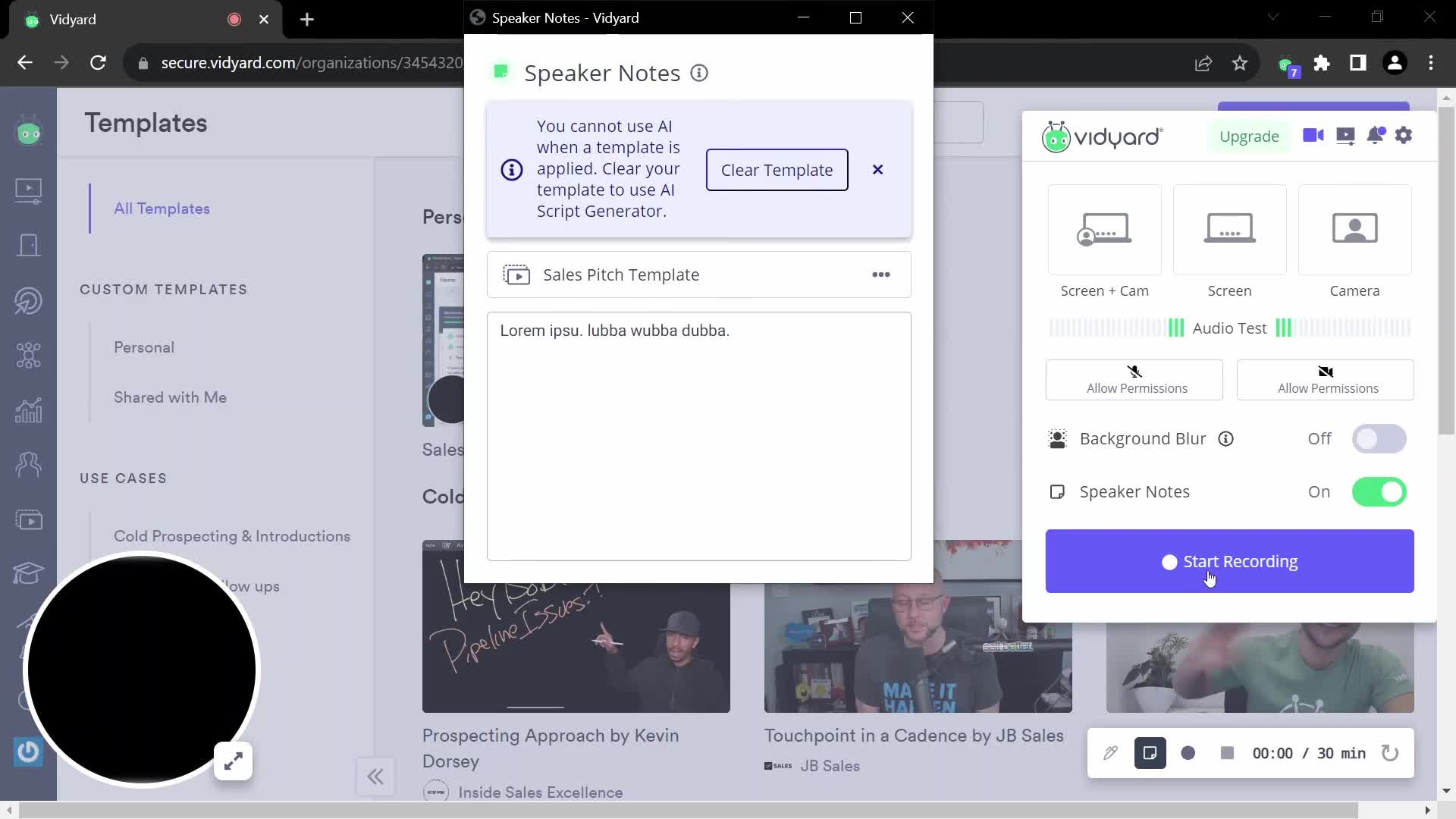Image resolution: width=1456 pixels, height=819 pixels.
Task: Open the Shared with Me templates section
Action: pyautogui.click(x=170, y=397)
